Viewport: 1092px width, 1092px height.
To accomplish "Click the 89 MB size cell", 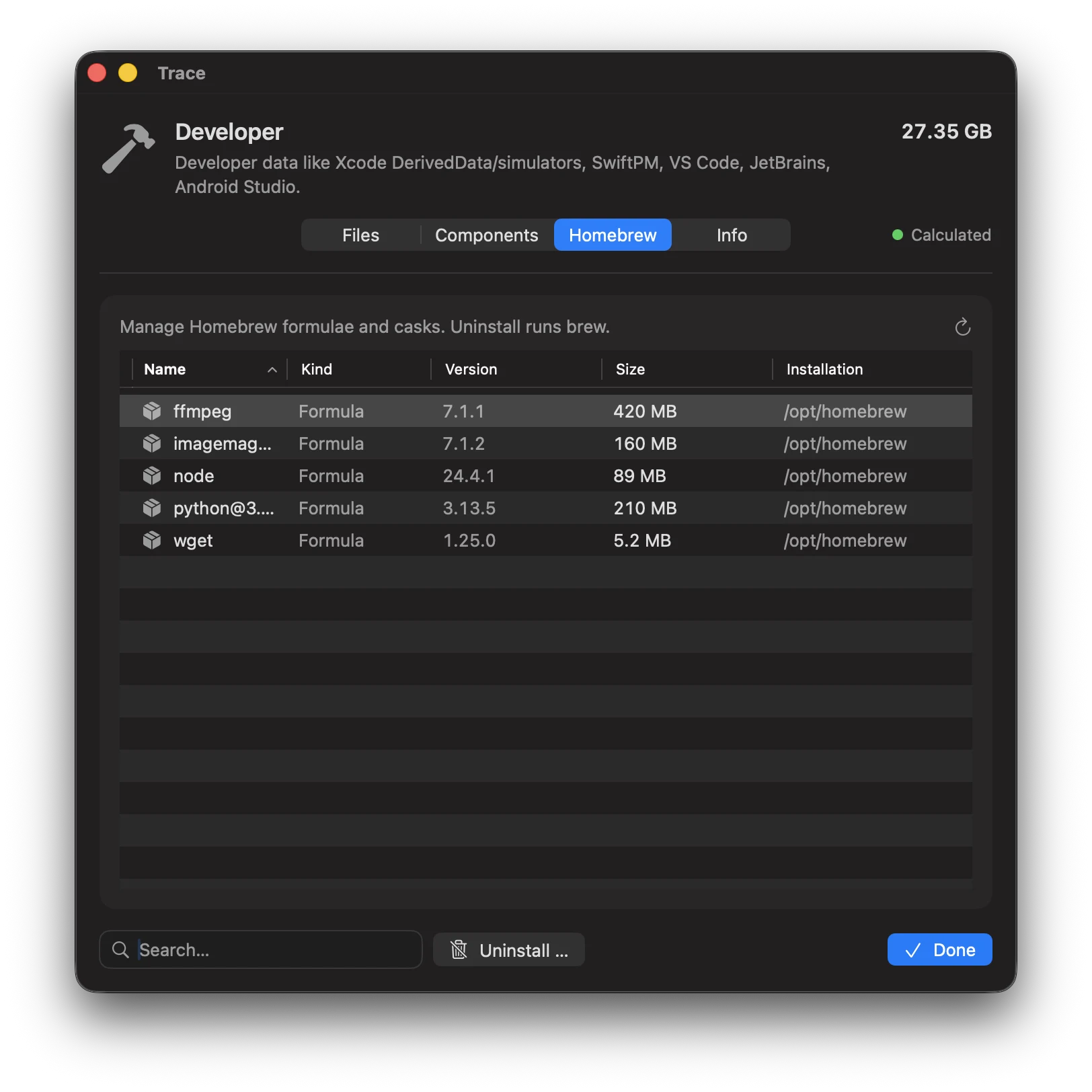I will [639, 476].
